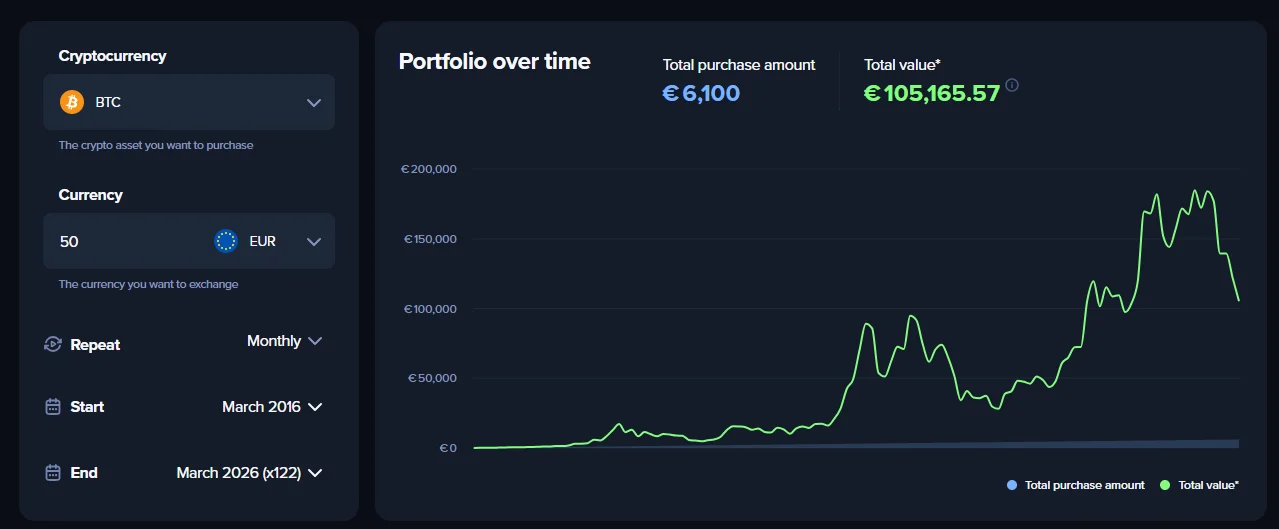Viewport: 1279px width, 529px height.
Task: Change the March 2016 start date
Action: 272,407
